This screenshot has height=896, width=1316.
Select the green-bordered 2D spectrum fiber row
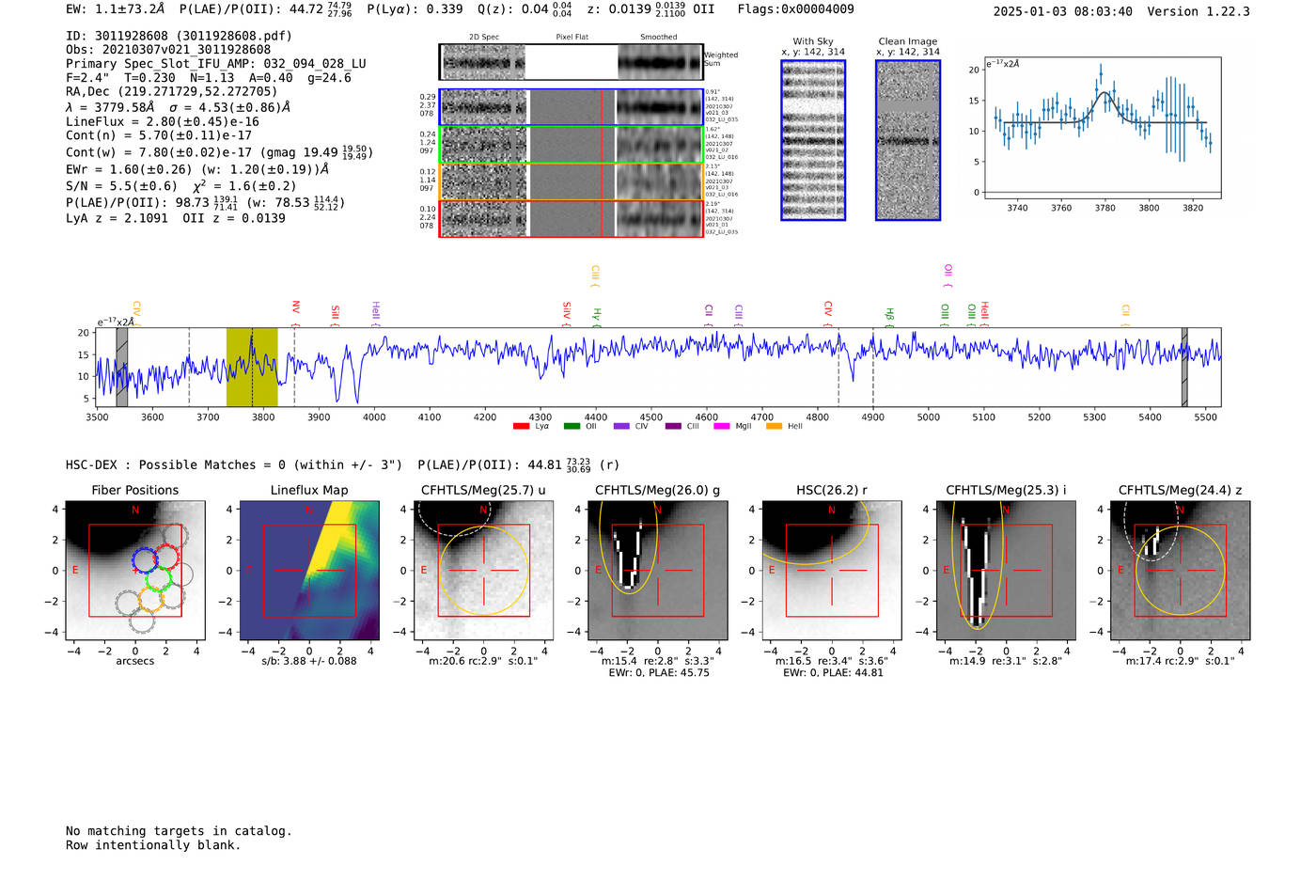[x=571, y=145]
